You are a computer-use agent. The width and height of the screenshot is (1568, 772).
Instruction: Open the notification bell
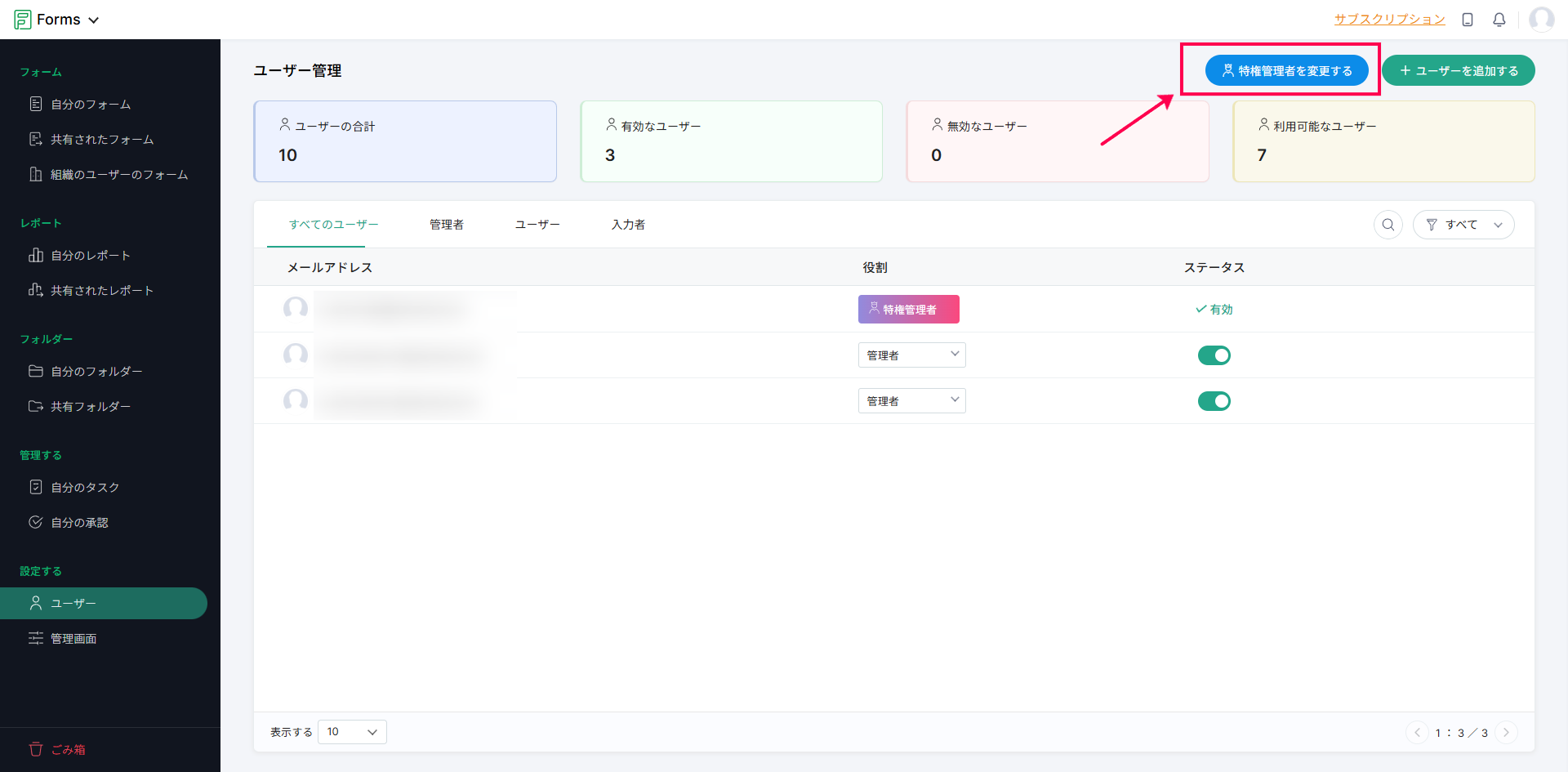(1499, 20)
